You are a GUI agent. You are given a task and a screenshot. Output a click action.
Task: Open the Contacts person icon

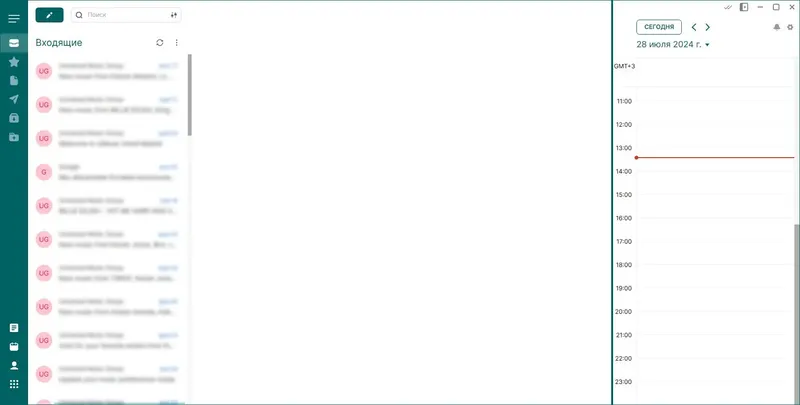(14, 365)
